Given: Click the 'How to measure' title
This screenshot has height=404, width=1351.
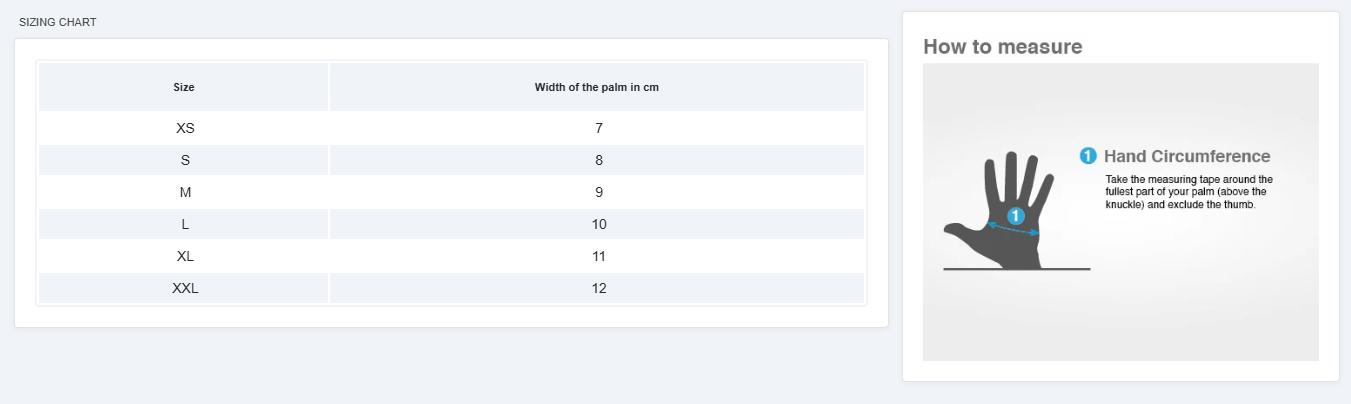Looking at the screenshot, I should (1003, 46).
